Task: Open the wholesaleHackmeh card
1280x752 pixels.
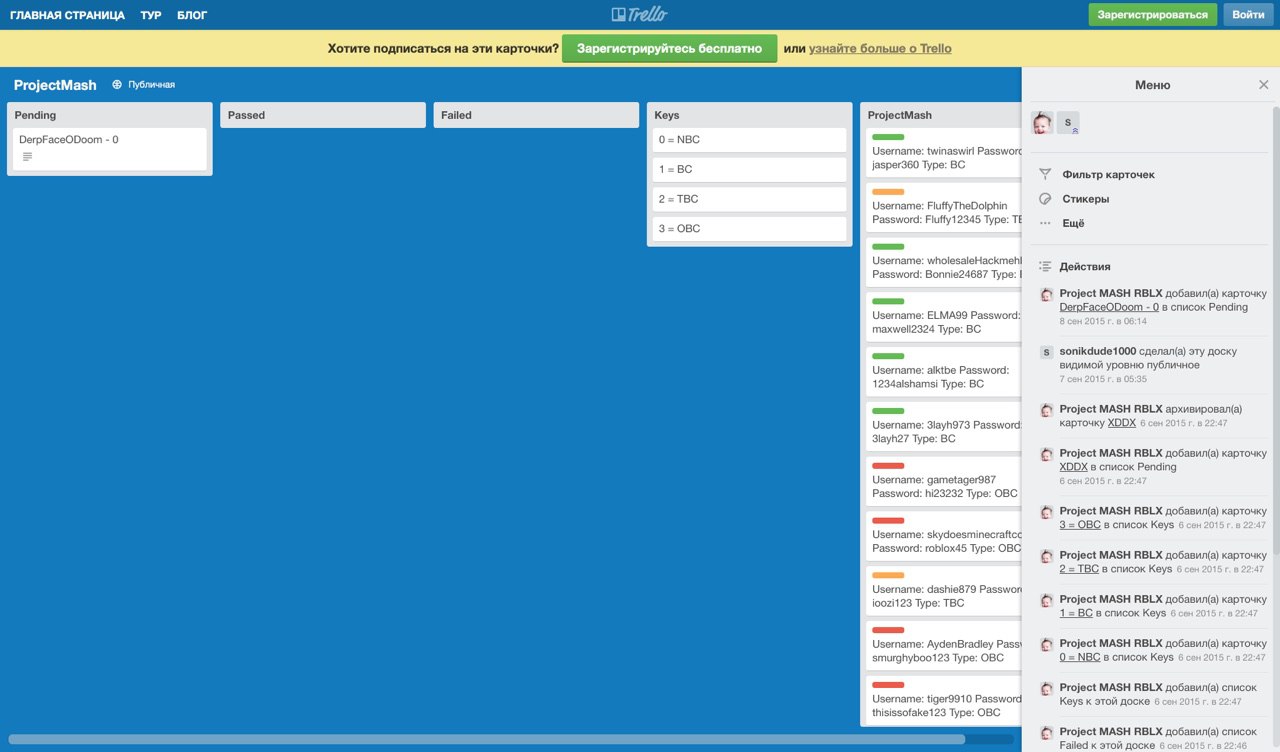Action: click(943, 261)
